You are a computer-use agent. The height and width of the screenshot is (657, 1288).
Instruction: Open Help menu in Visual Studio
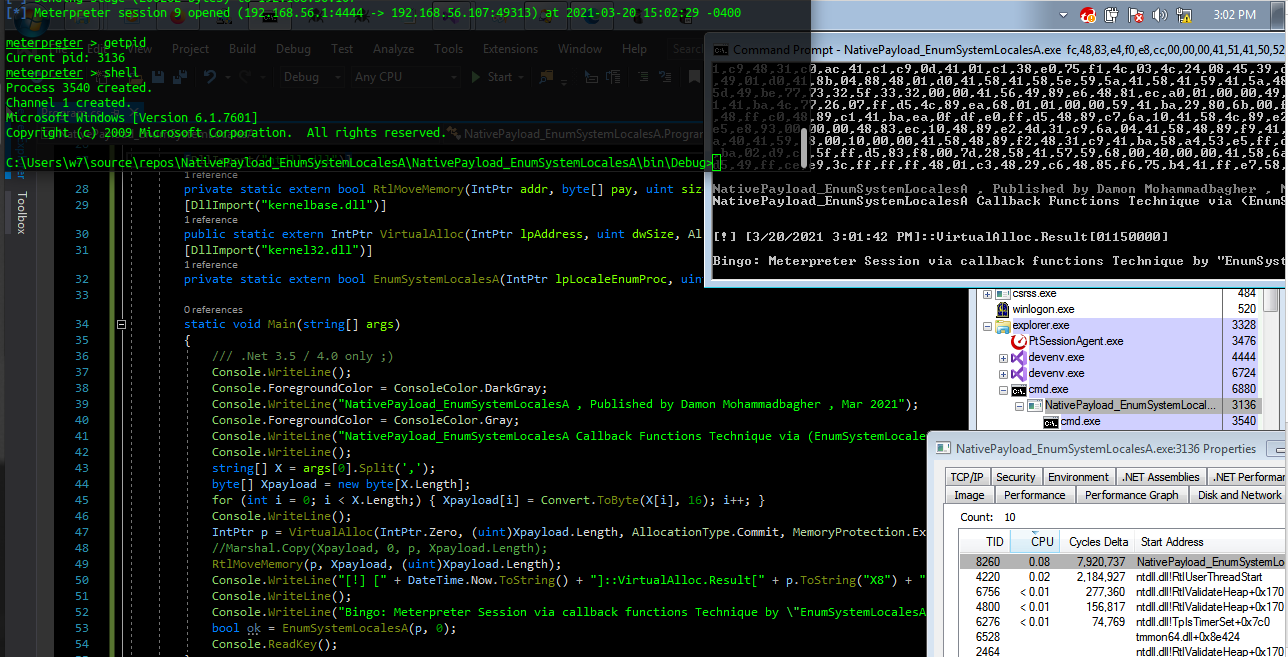tap(634, 49)
